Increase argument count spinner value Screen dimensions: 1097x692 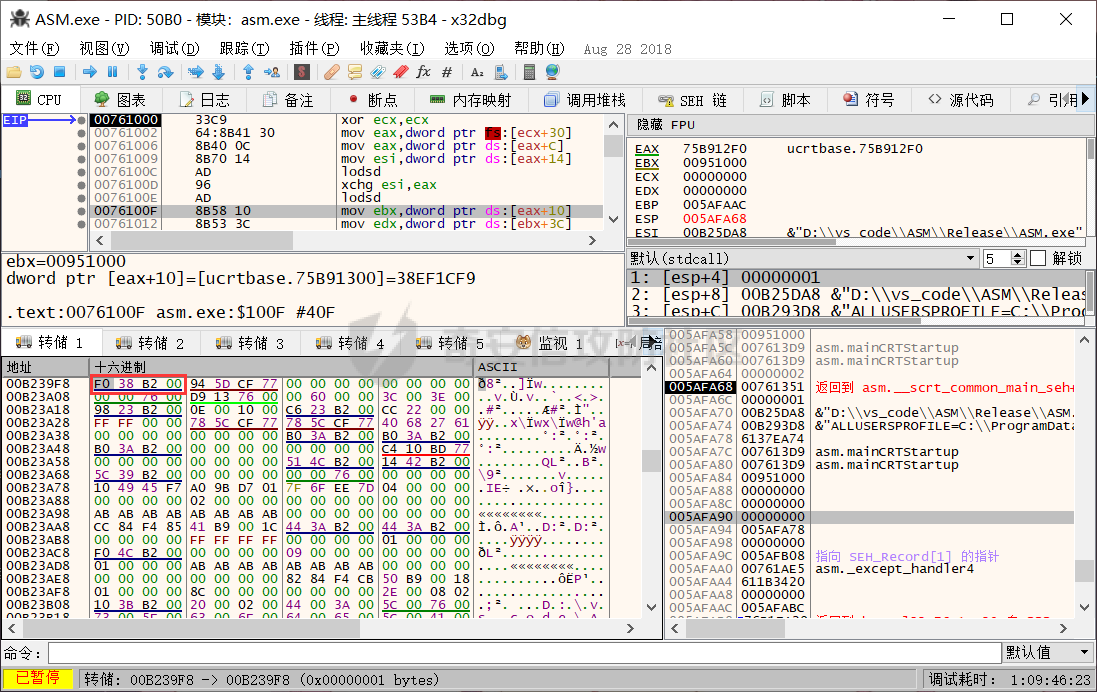tap(1020, 255)
